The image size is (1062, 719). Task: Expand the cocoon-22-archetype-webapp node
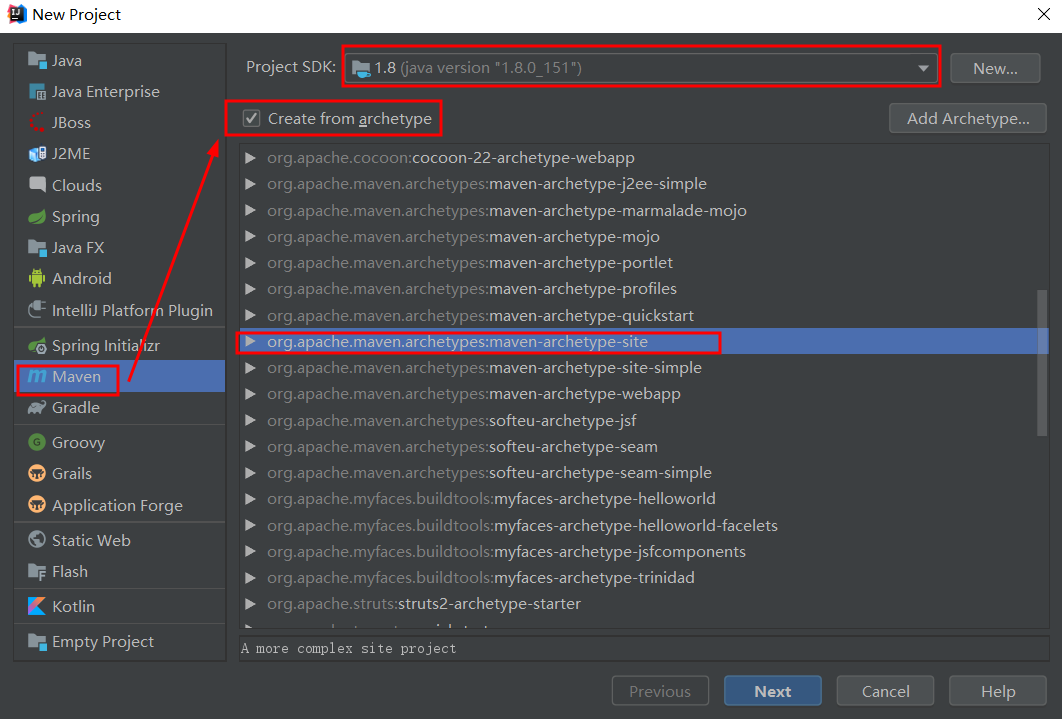[x=251, y=158]
